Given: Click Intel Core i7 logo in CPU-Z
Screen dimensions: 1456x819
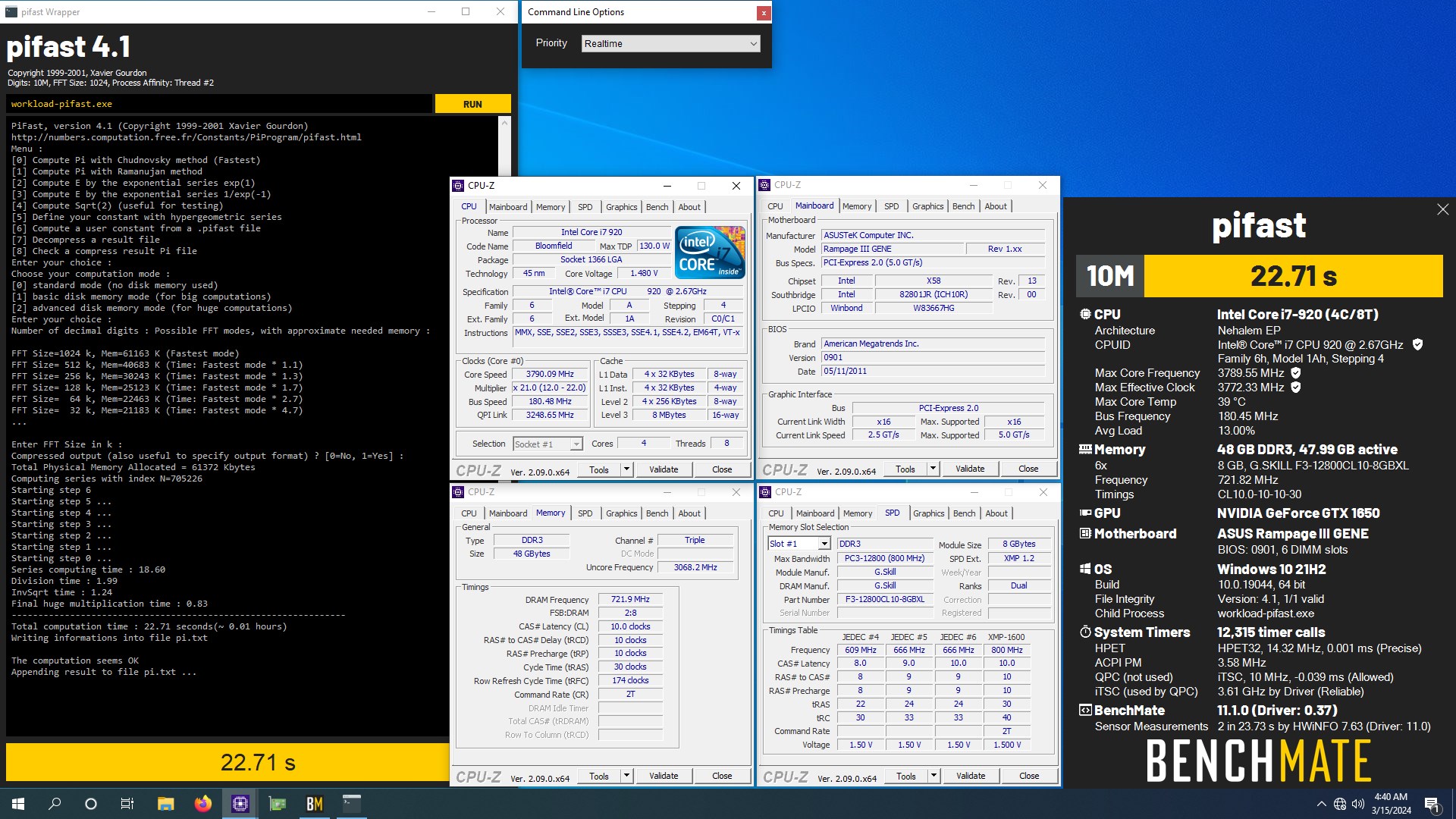Looking at the screenshot, I should (x=711, y=253).
